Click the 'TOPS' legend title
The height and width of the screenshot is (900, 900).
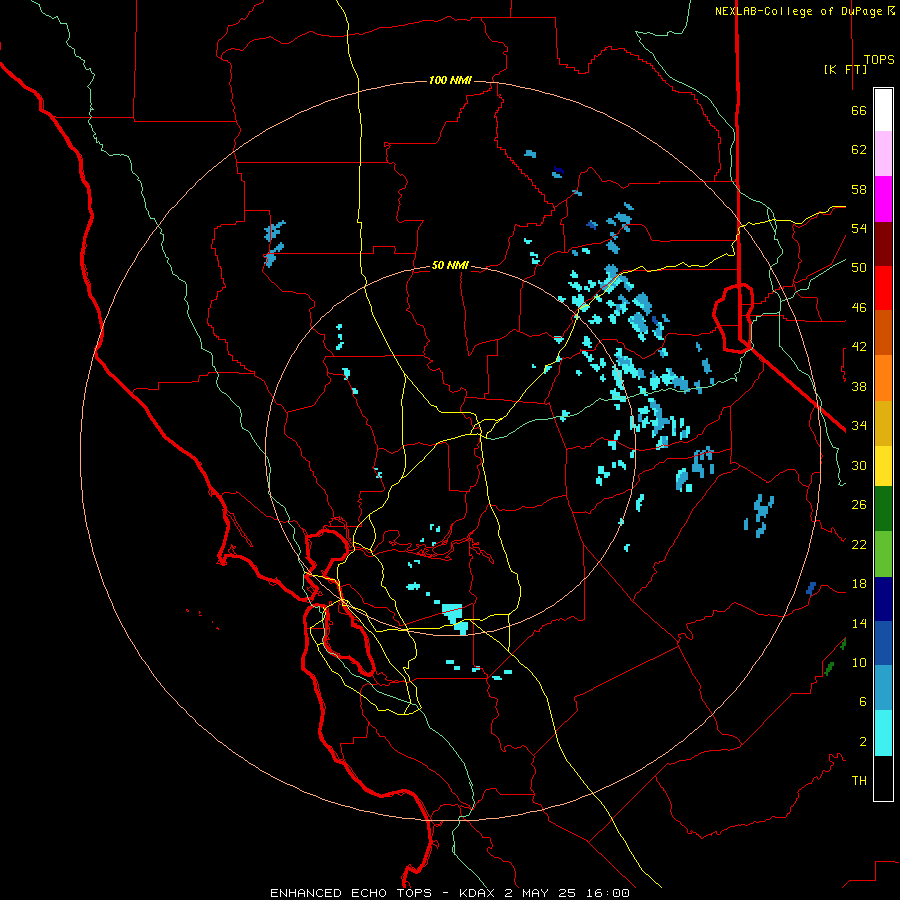pos(879,59)
